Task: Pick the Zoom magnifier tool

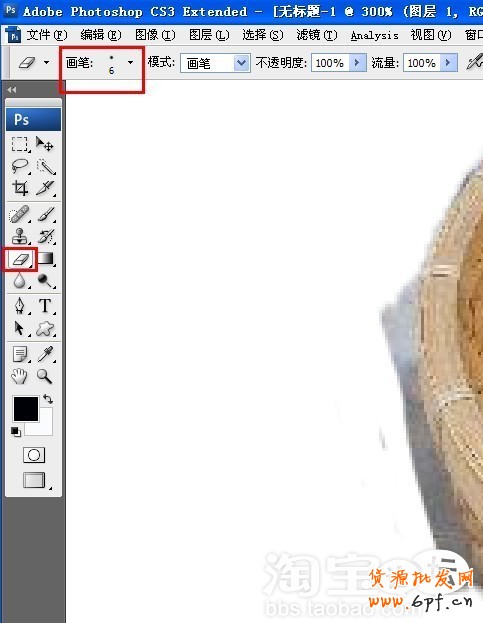Action: [x=44, y=376]
